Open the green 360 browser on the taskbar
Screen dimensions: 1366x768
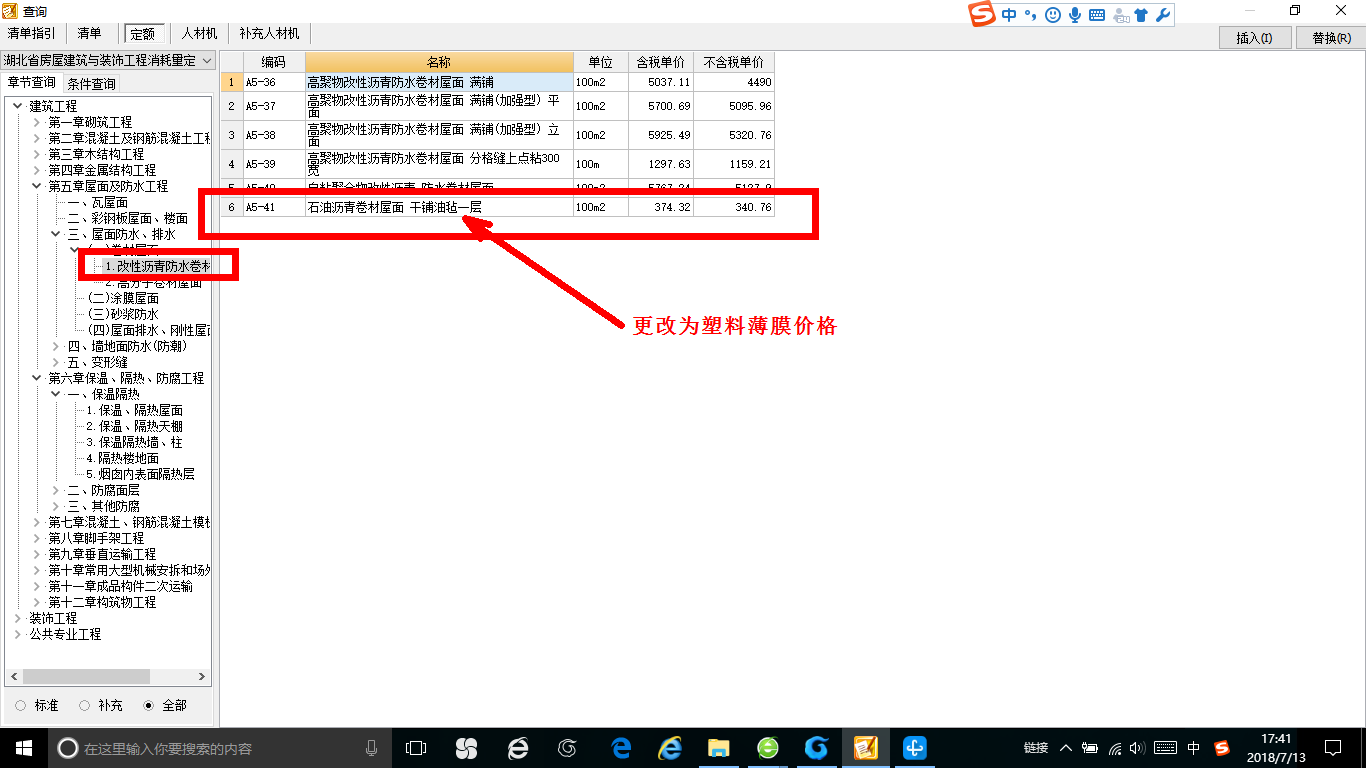point(767,748)
